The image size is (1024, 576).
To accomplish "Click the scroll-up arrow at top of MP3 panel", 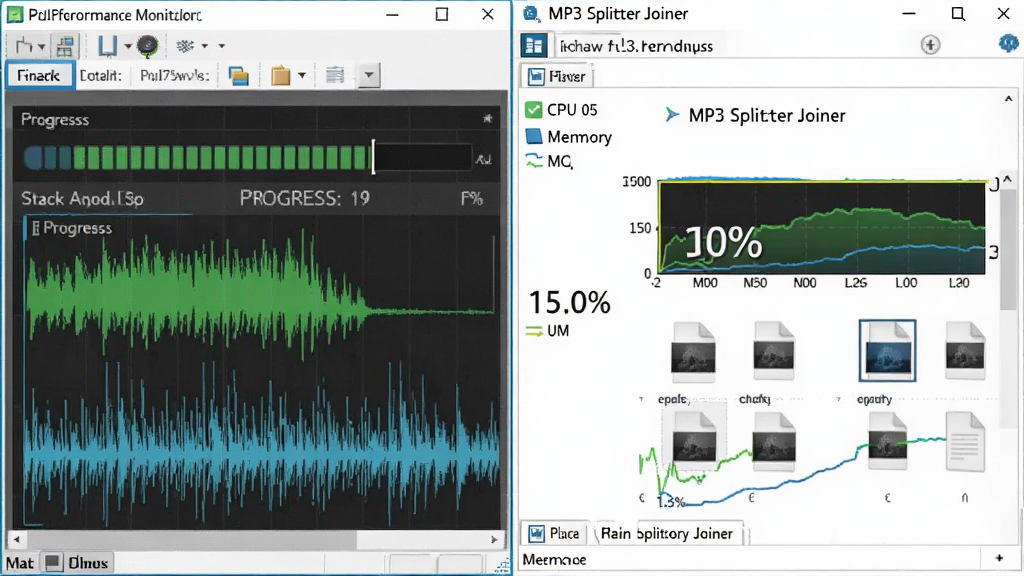I will (x=1008, y=99).
